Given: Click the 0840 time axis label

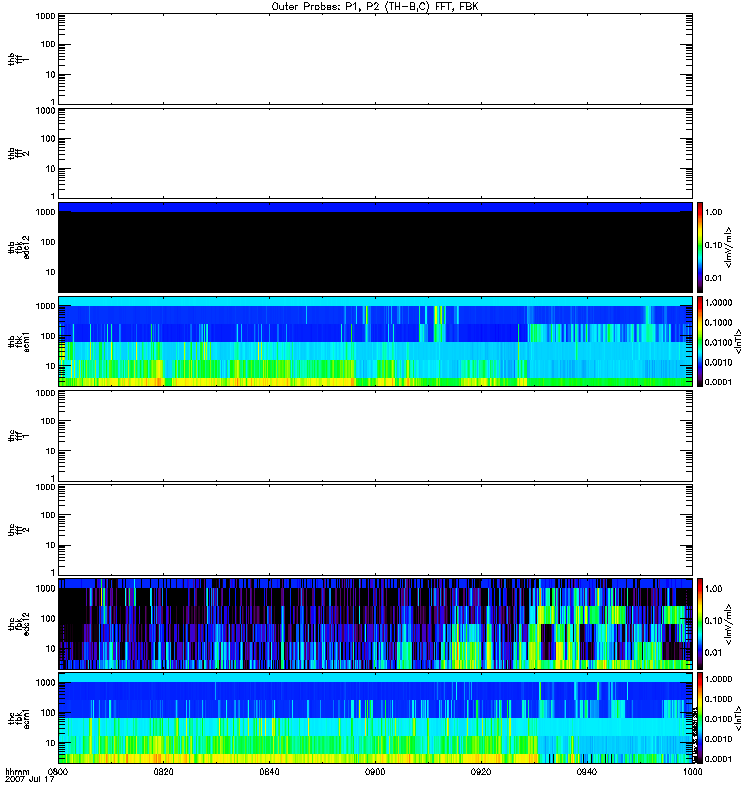Looking at the screenshot, I should click(269, 771).
